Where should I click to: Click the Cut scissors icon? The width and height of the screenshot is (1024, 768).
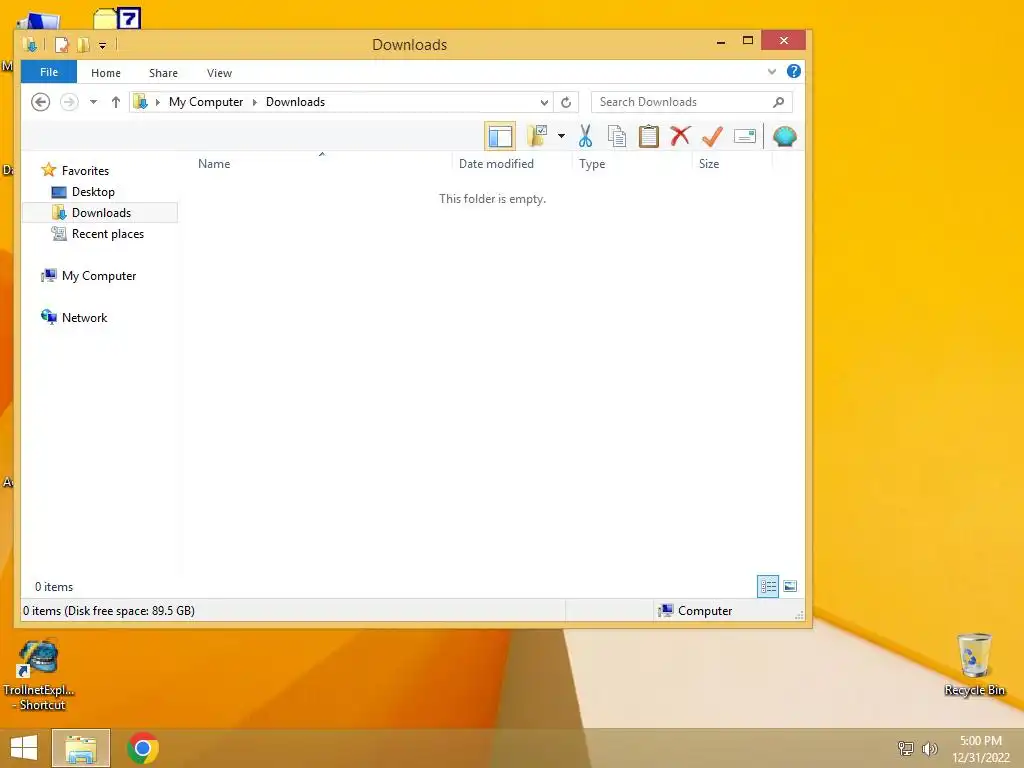[x=585, y=136]
